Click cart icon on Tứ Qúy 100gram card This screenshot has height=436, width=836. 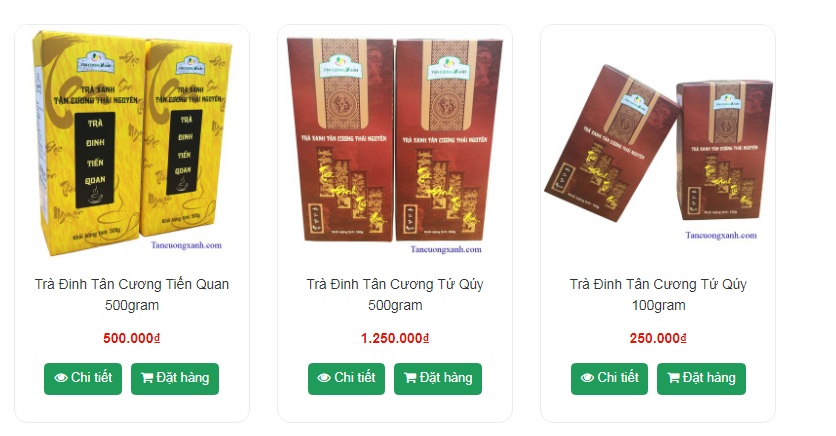(673, 378)
